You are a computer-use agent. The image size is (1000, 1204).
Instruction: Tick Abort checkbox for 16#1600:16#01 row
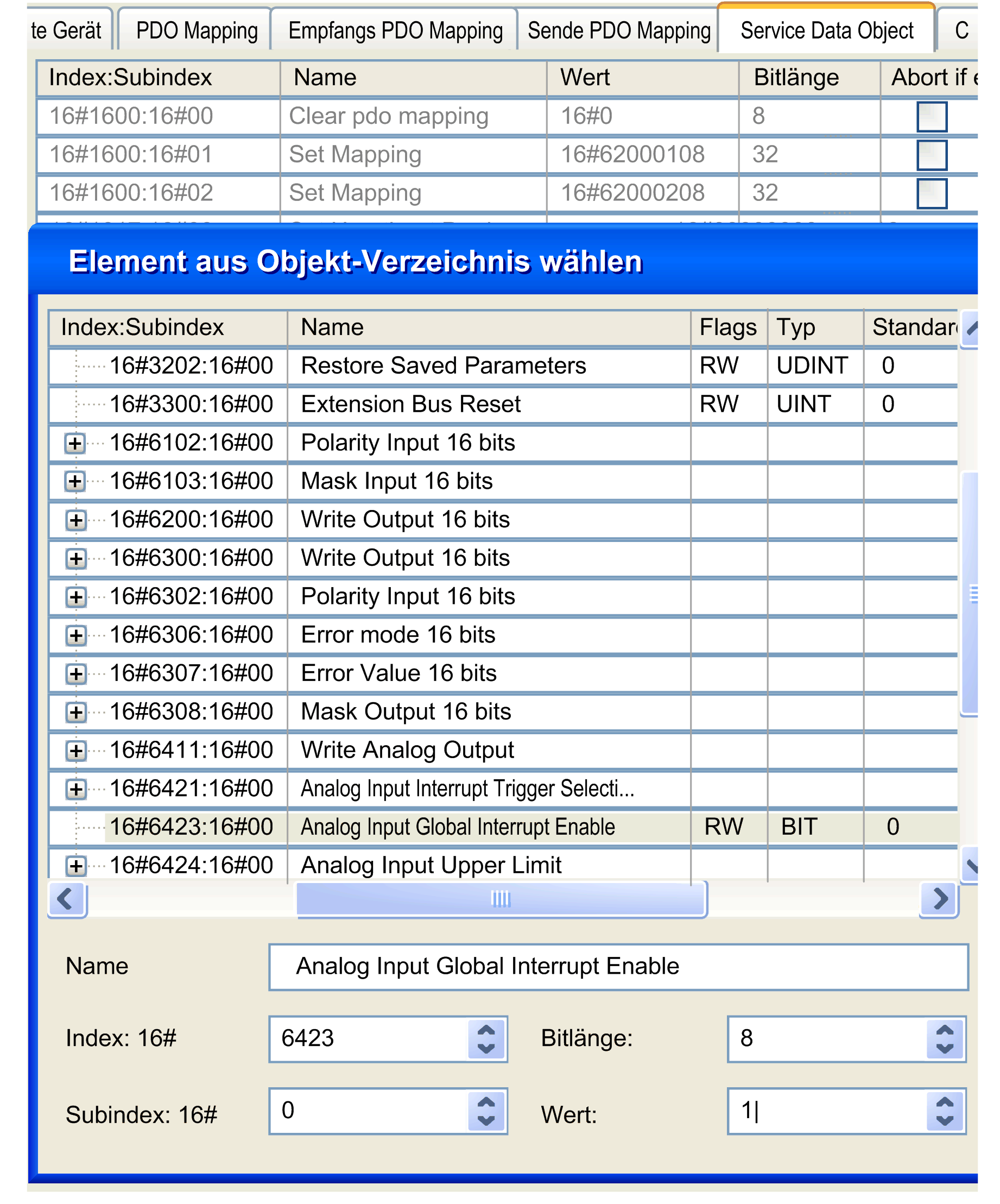coord(932,155)
